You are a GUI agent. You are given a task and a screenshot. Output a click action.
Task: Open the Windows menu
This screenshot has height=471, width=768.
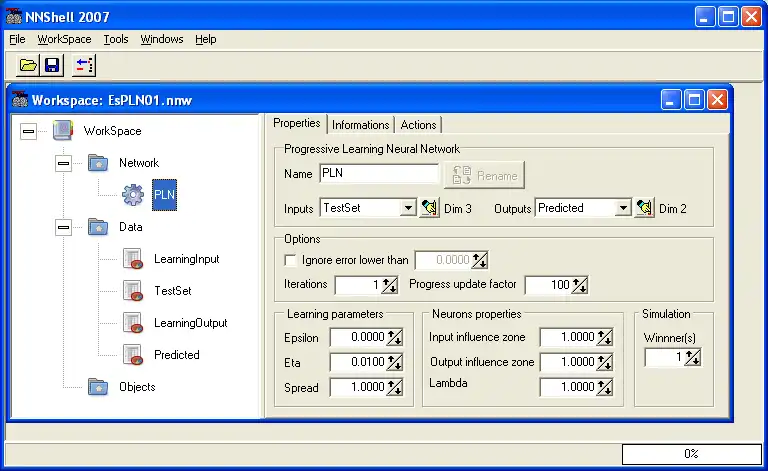tap(162, 39)
